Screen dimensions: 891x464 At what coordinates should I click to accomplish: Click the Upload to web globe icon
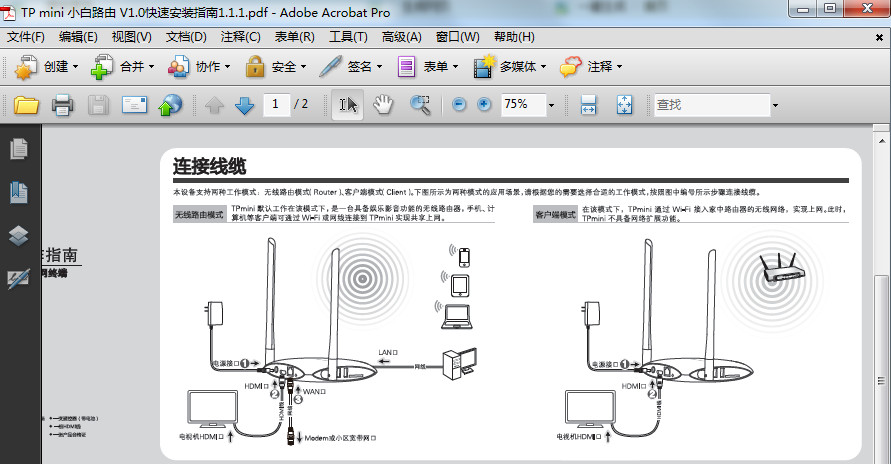(170, 105)
